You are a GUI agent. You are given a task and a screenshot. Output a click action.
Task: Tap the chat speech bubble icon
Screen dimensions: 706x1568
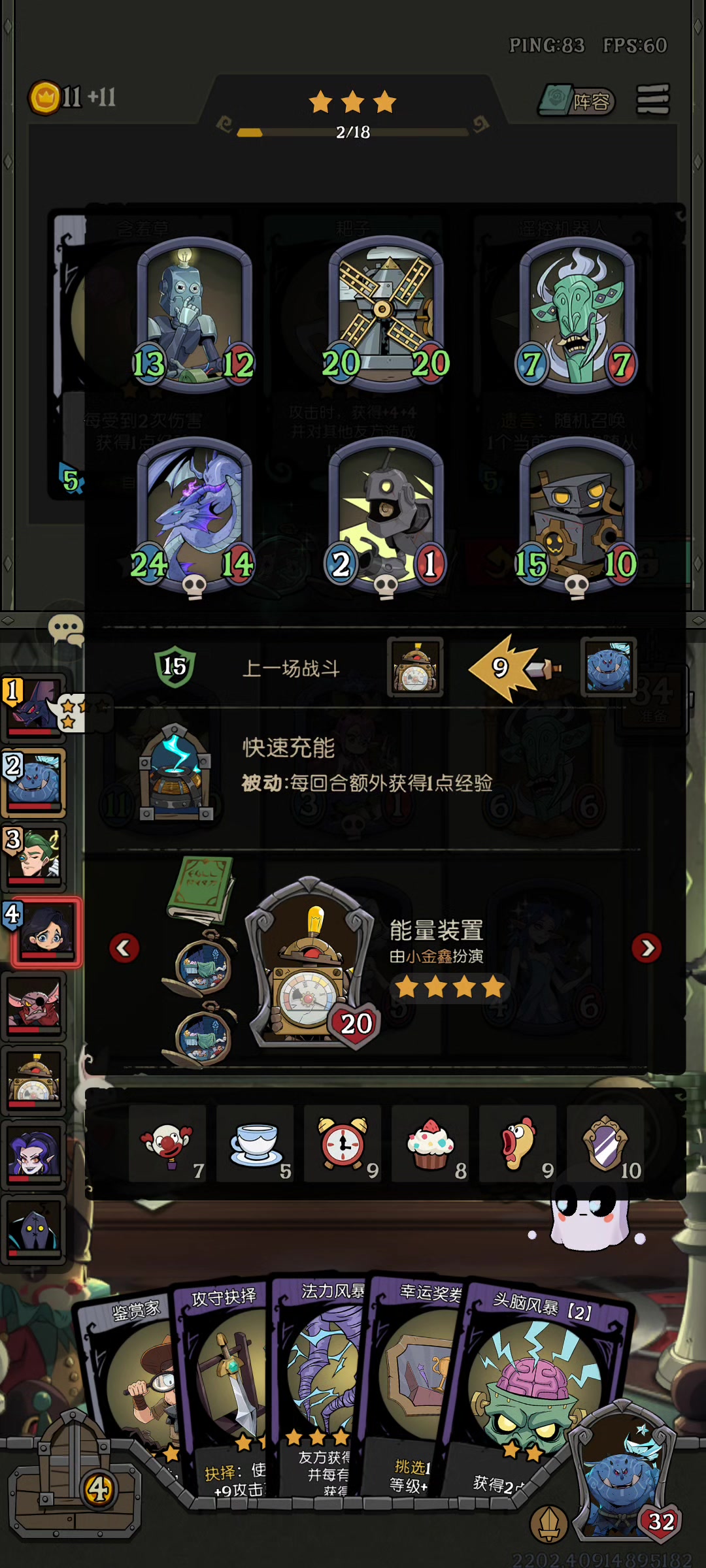click(x=66, y=630)
